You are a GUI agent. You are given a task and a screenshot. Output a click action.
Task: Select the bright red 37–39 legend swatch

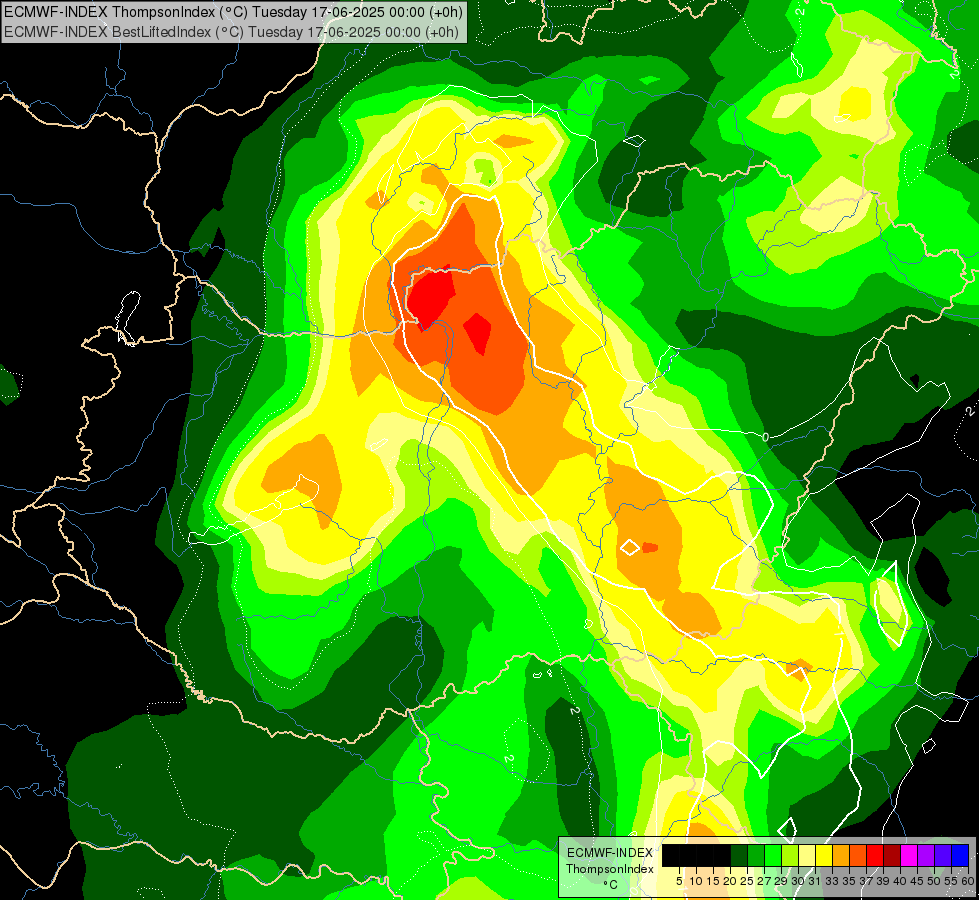[x=875, y=855]
